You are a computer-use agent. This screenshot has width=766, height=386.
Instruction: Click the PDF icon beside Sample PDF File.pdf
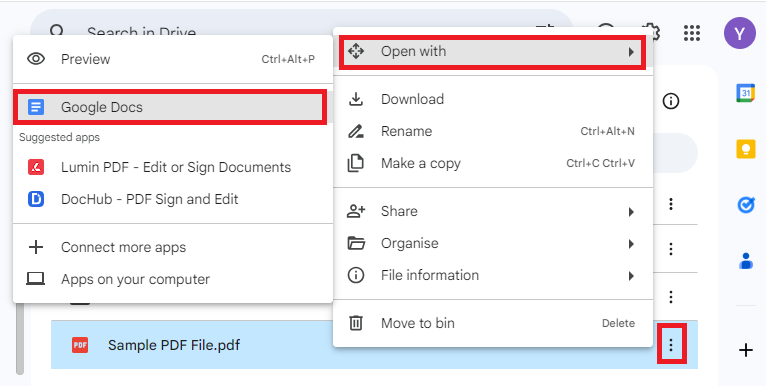coord(80,345)
